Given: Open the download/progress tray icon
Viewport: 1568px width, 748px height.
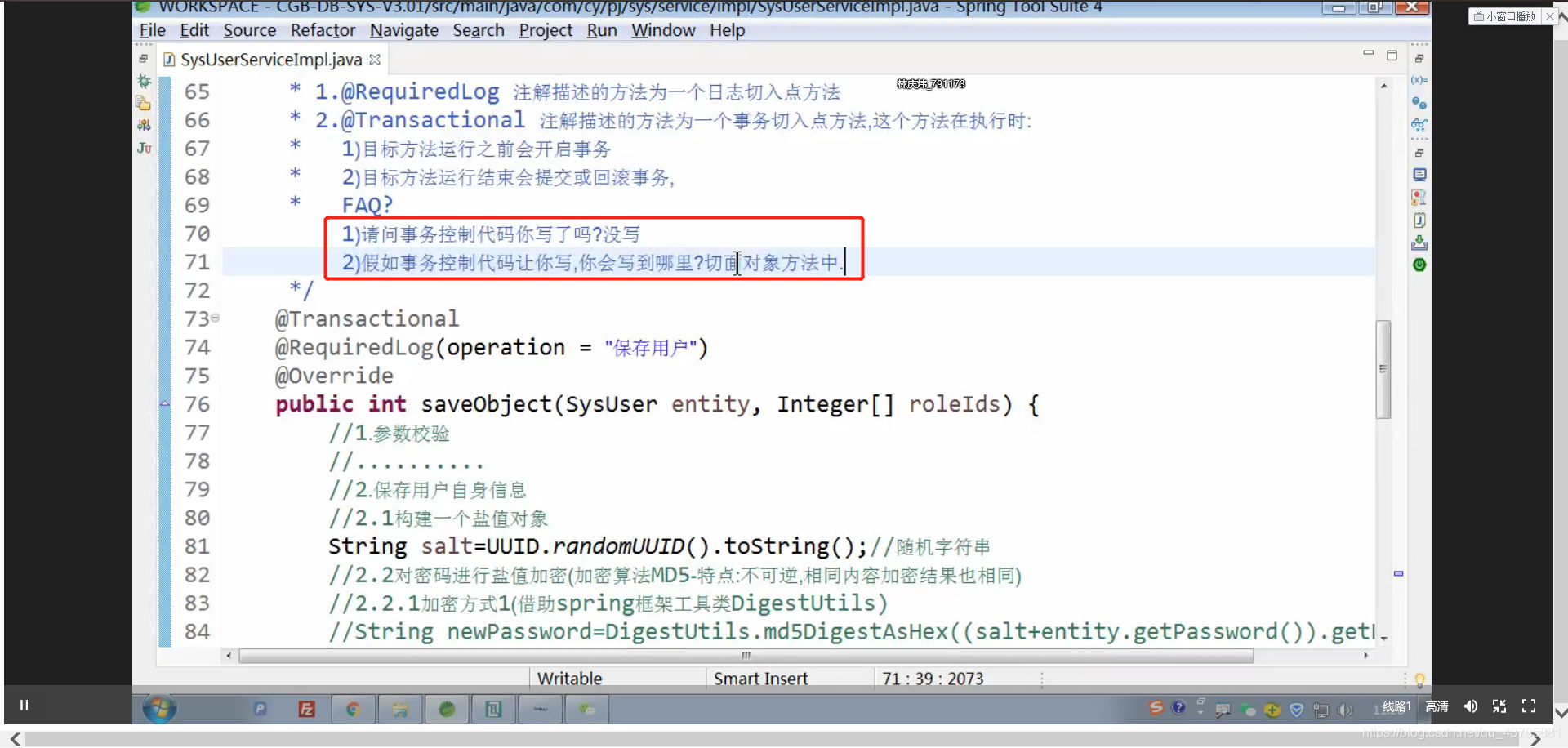Looking at the screenshot, I should click(1419, 243).
